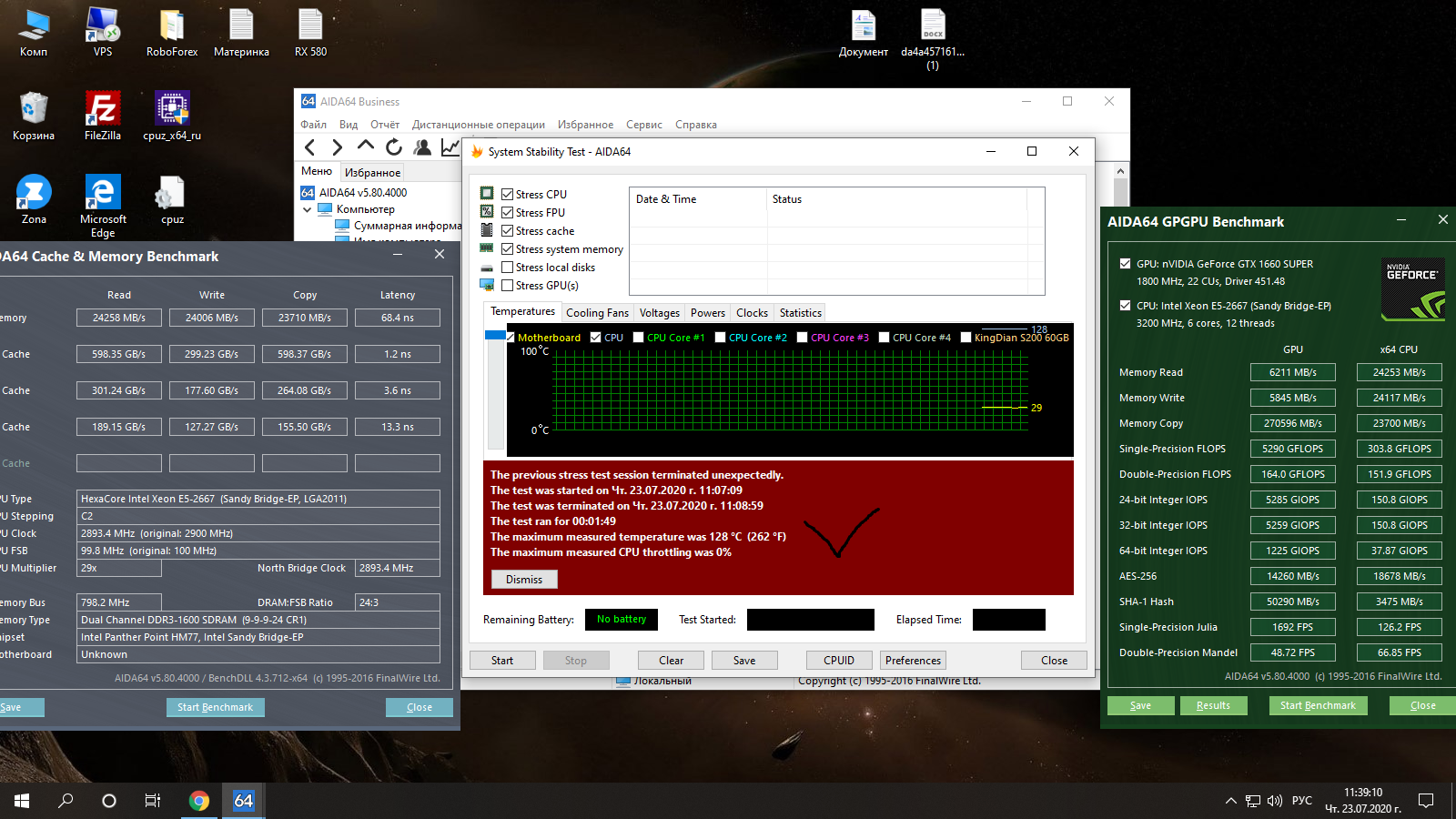Click the Refresh icon in AIDA64 toolbar

pos(394,147)
